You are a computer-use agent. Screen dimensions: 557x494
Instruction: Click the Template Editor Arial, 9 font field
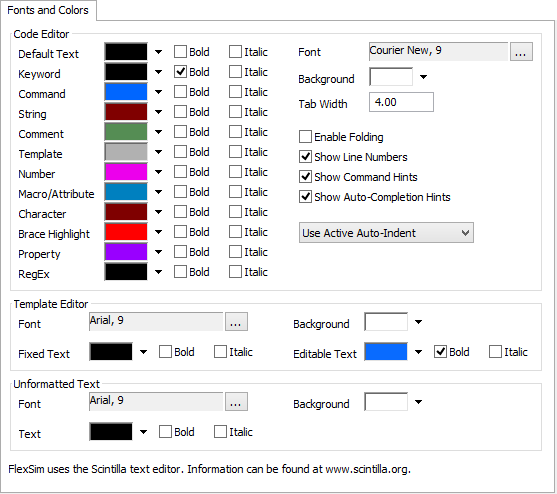click(156, 322)
